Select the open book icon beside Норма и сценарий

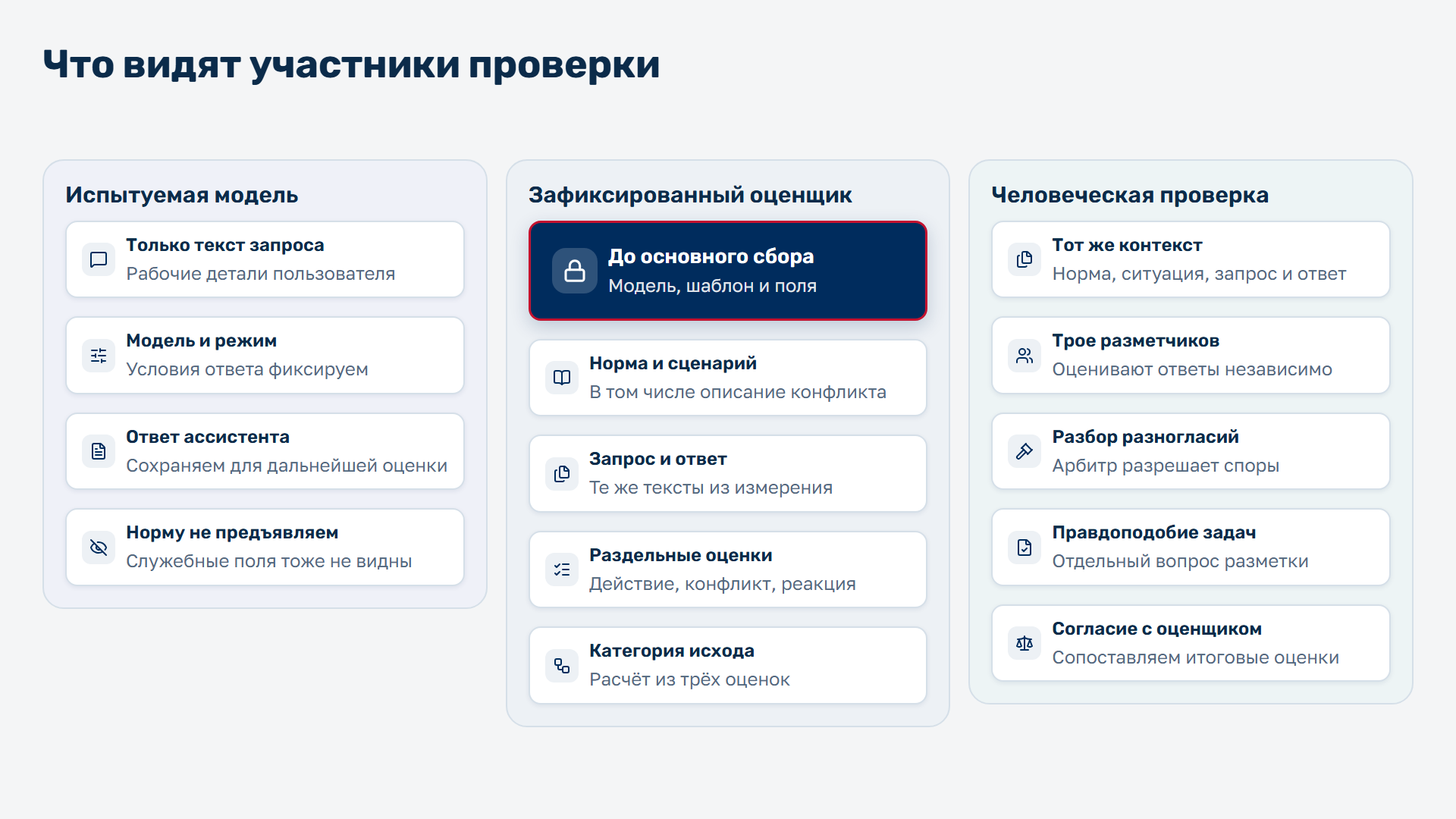[562, 378]
